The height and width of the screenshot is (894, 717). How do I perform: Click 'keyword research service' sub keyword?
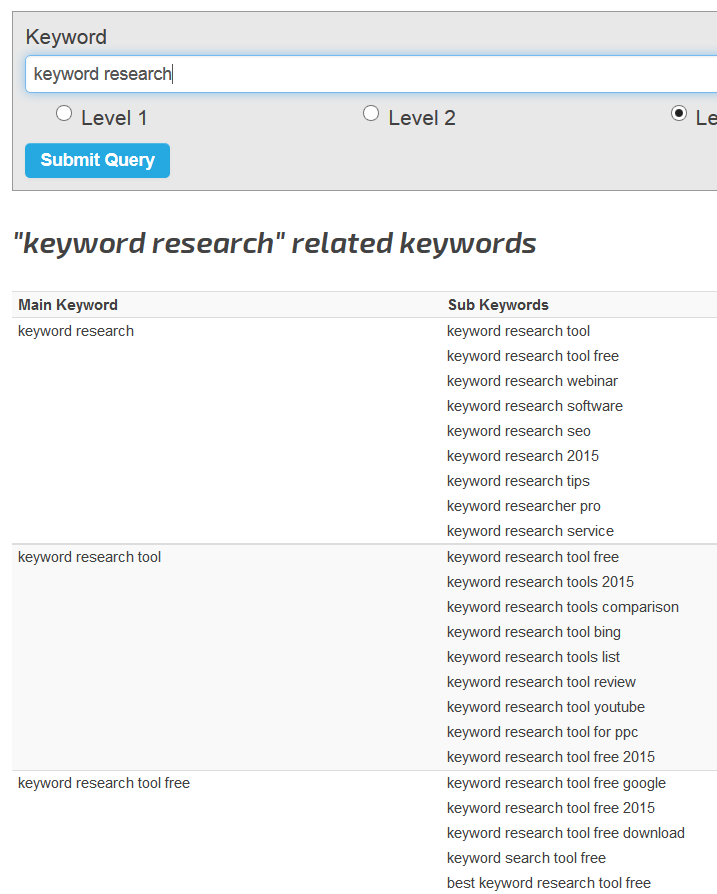[530, 531]
